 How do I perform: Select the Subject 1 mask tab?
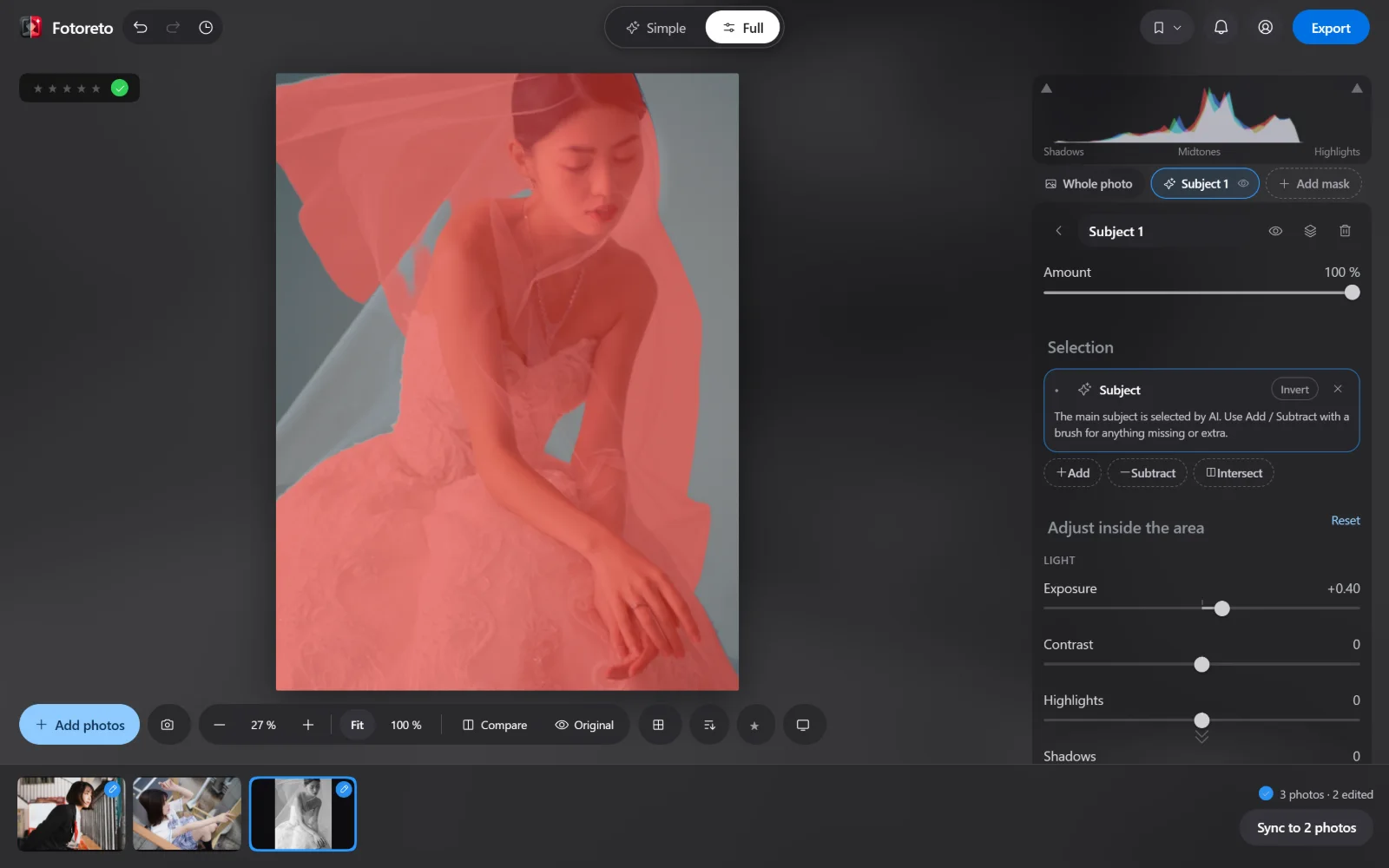coord(1205,183)
